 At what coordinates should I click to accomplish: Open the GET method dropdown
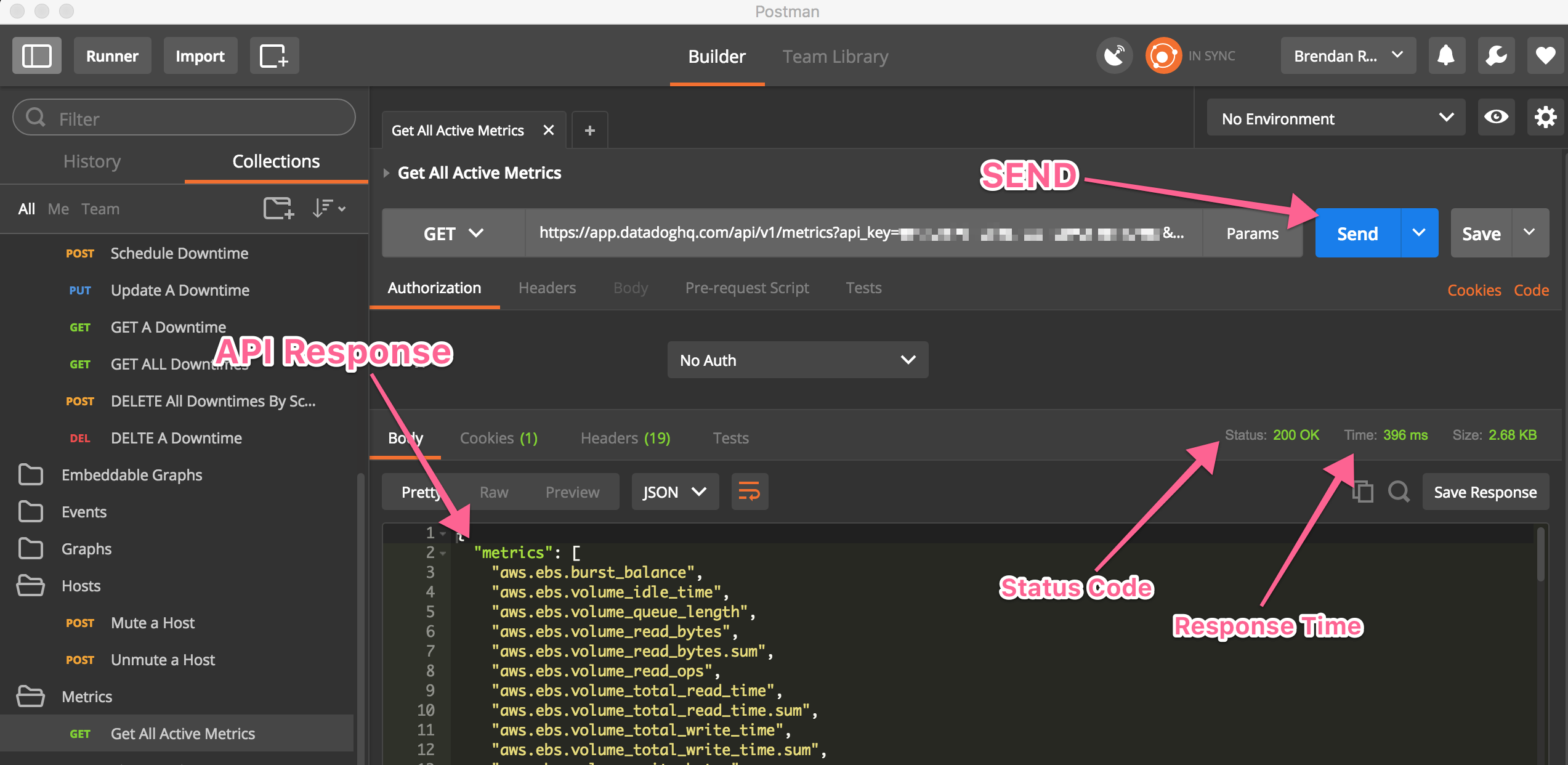(453, 233)
